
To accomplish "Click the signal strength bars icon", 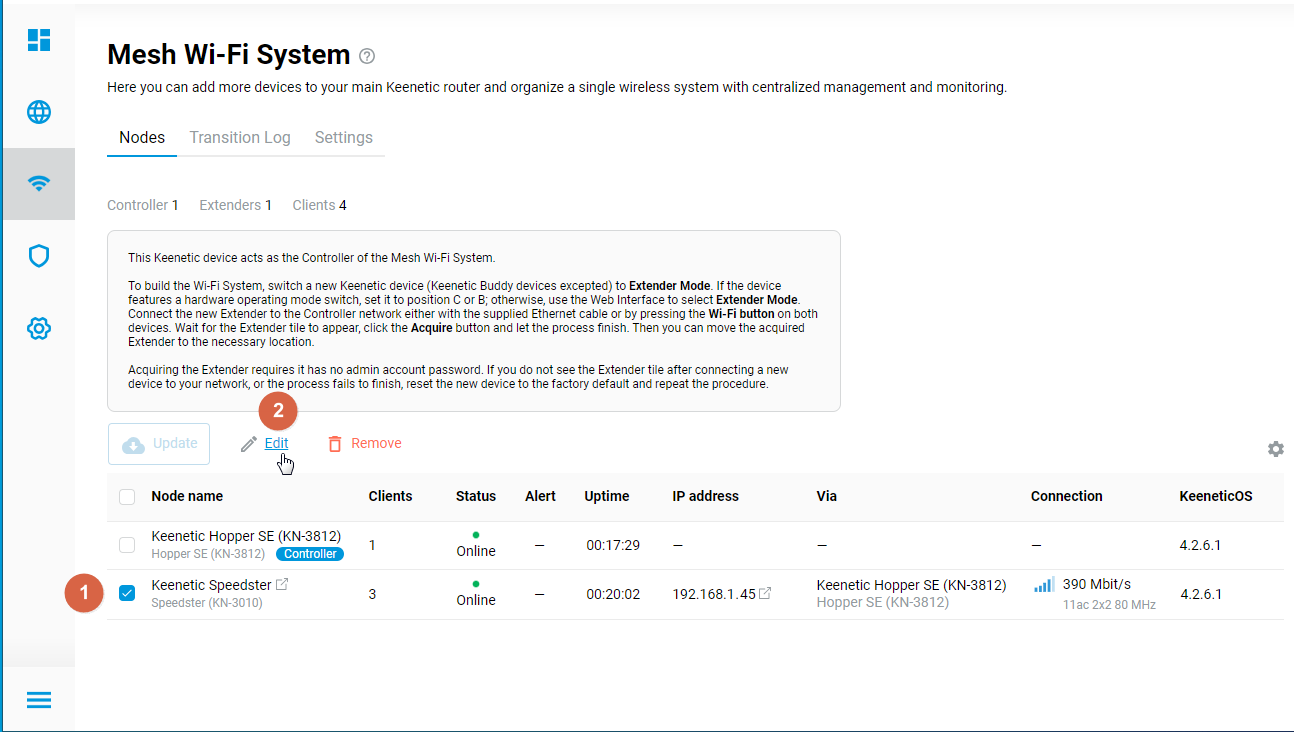I will point(1044,585).
